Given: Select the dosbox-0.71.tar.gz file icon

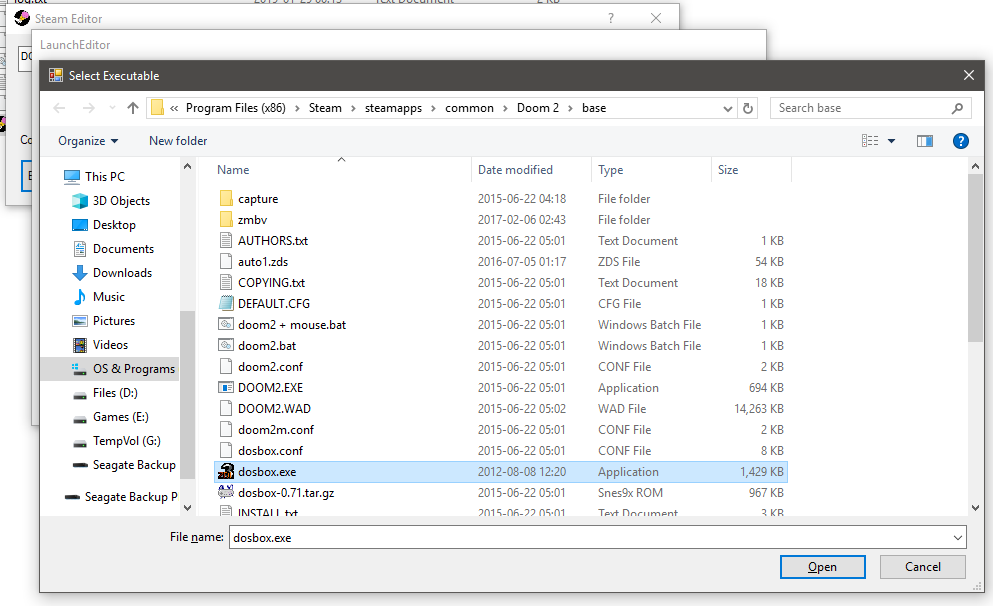Looking at the screenshot, I should tap(226, 492).
